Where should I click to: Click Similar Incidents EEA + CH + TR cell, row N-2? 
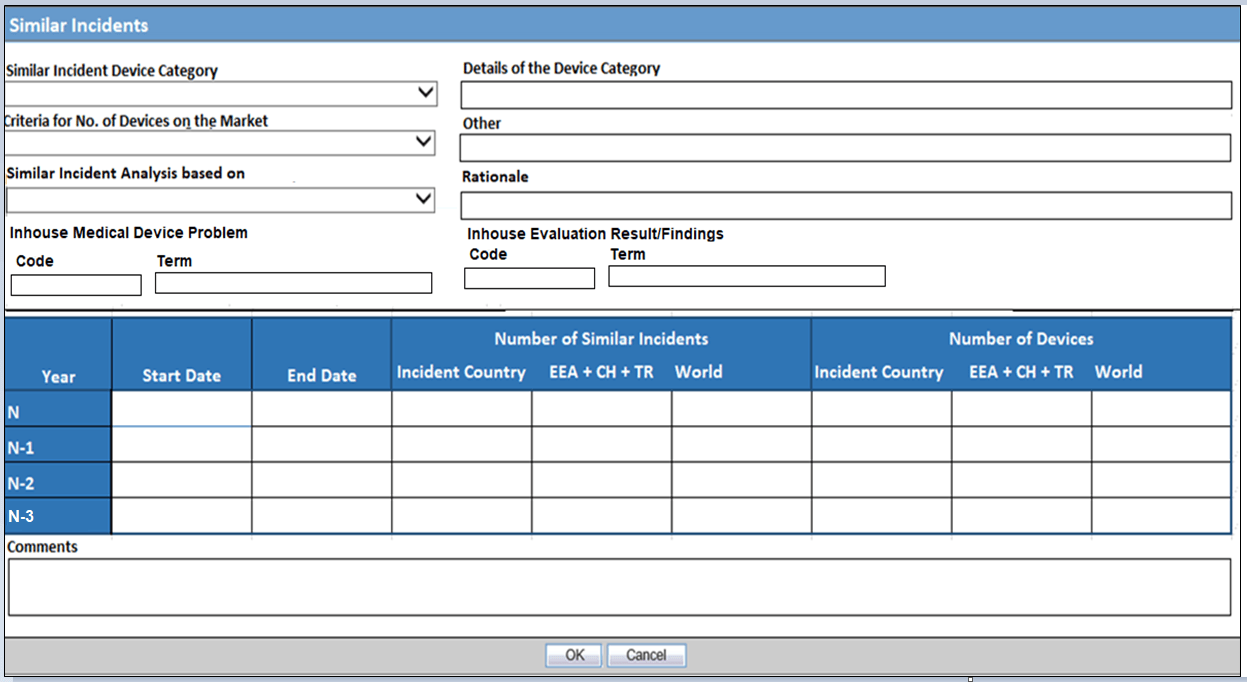click(601, 480)
